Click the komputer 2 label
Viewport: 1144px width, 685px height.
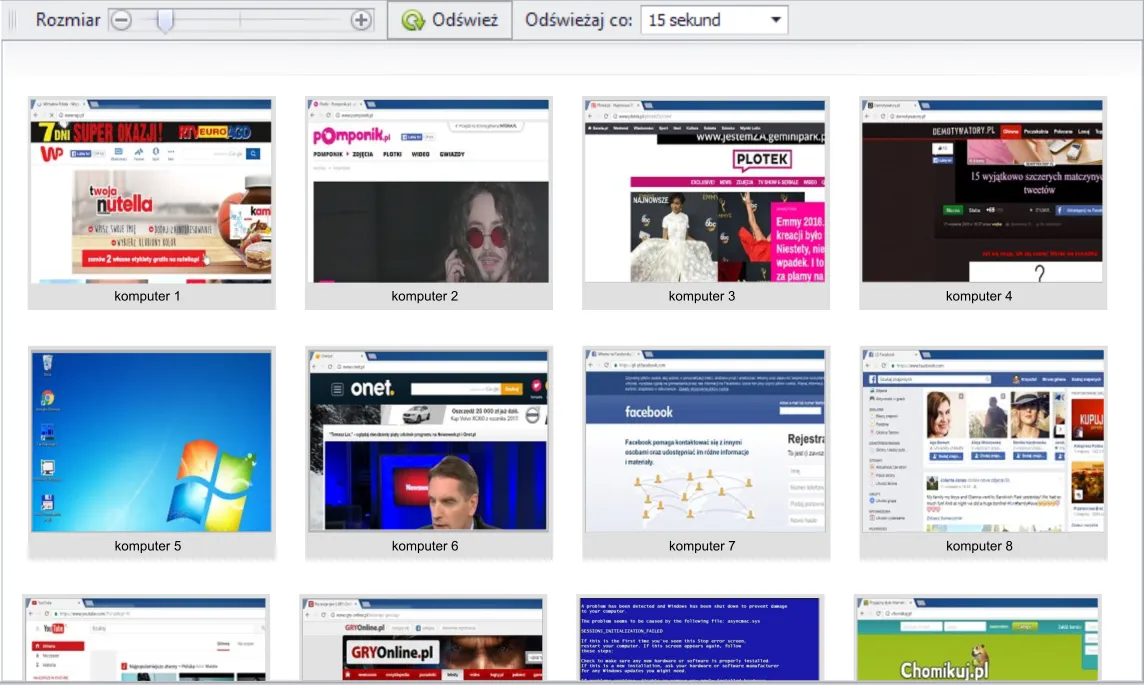425,296
